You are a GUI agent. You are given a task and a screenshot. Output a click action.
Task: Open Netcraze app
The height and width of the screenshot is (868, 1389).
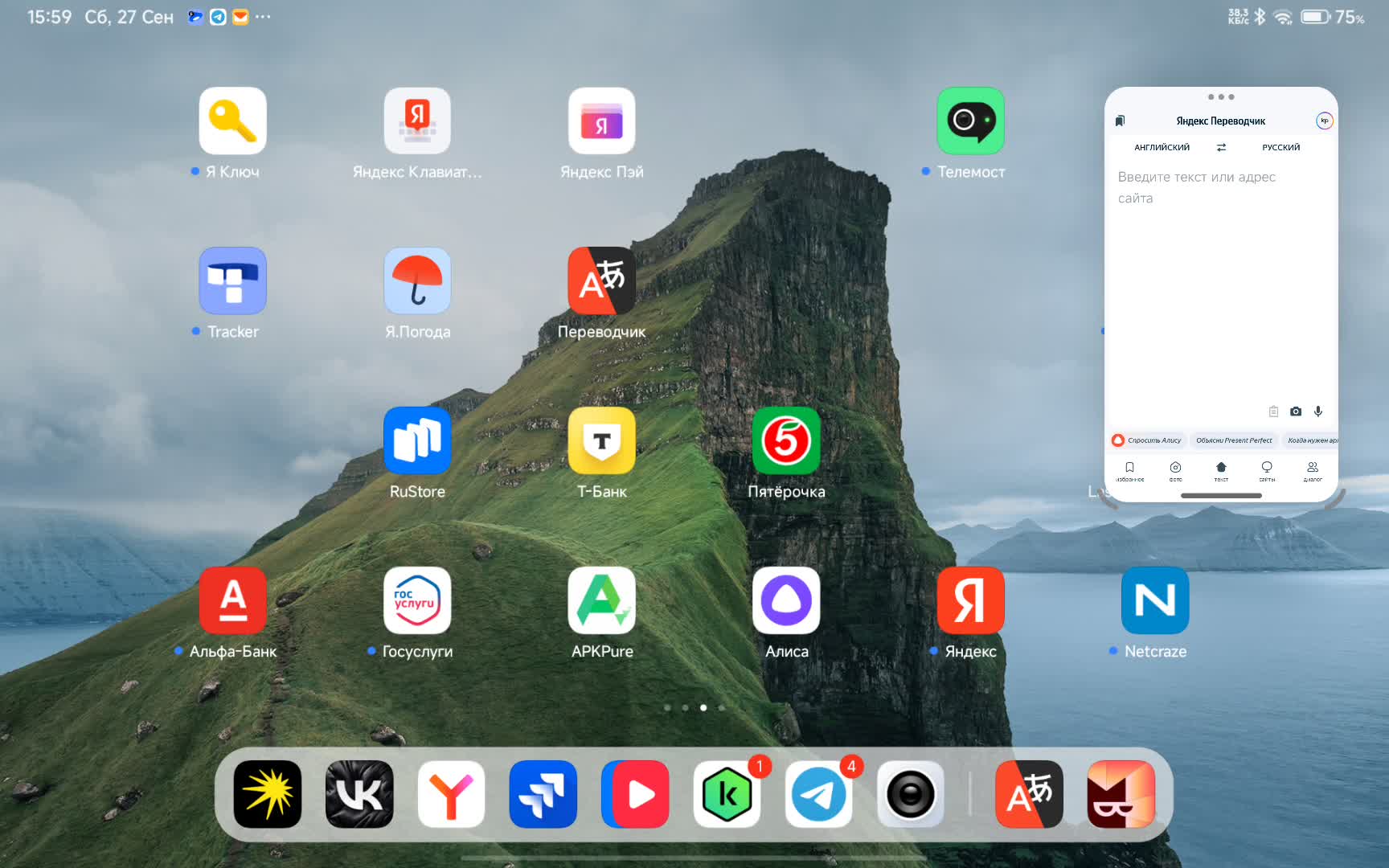pyautogui.click(x=1155, y=600)
